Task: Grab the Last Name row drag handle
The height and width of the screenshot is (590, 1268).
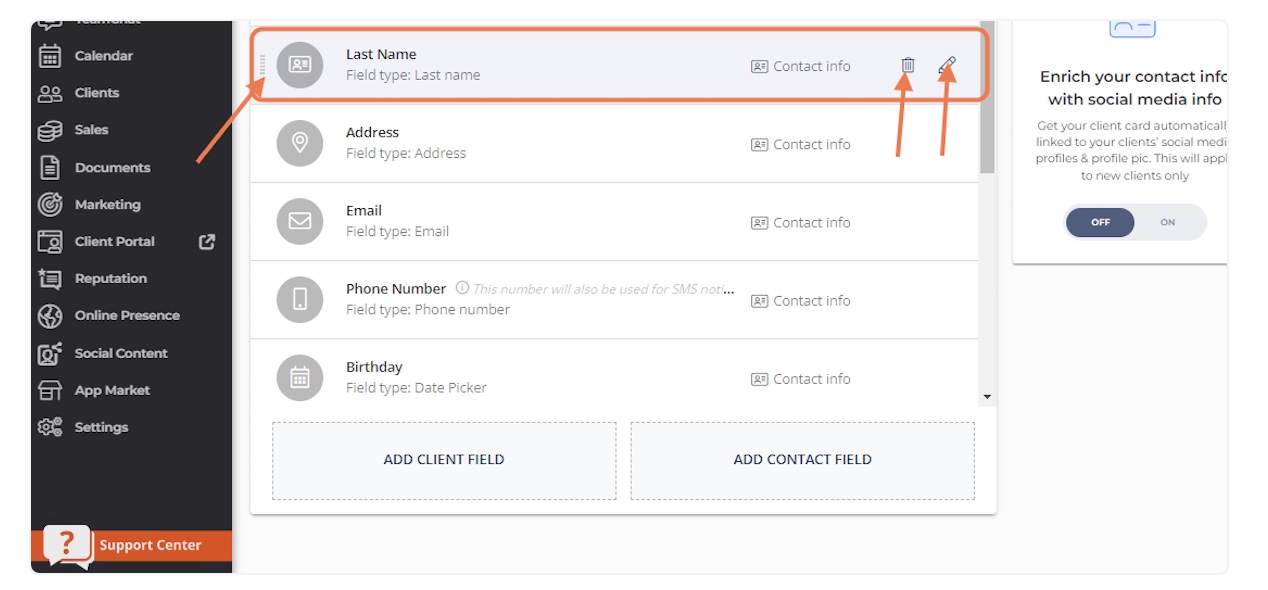Action: [263, 65]
